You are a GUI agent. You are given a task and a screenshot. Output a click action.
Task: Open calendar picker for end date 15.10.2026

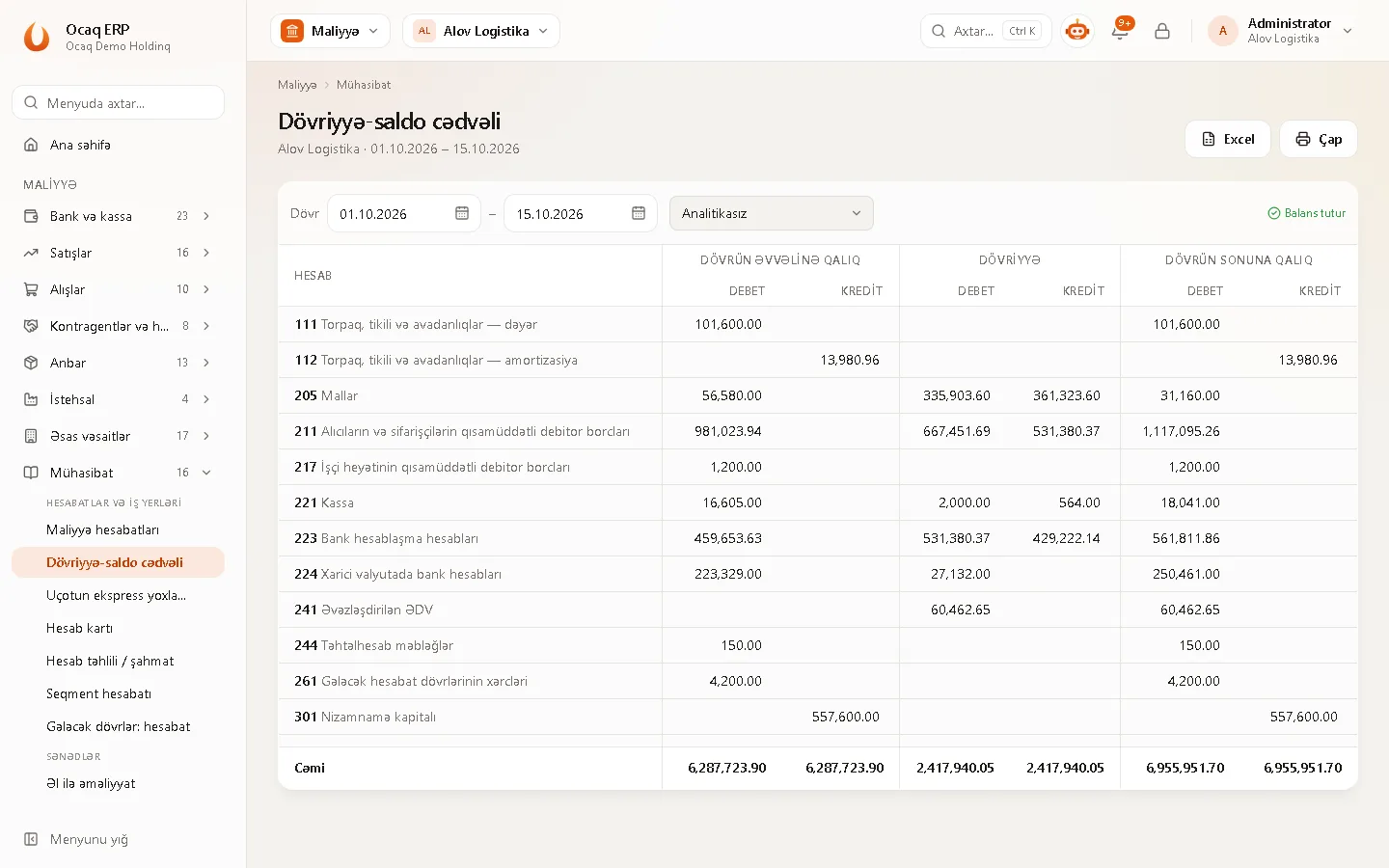point(639,213)
